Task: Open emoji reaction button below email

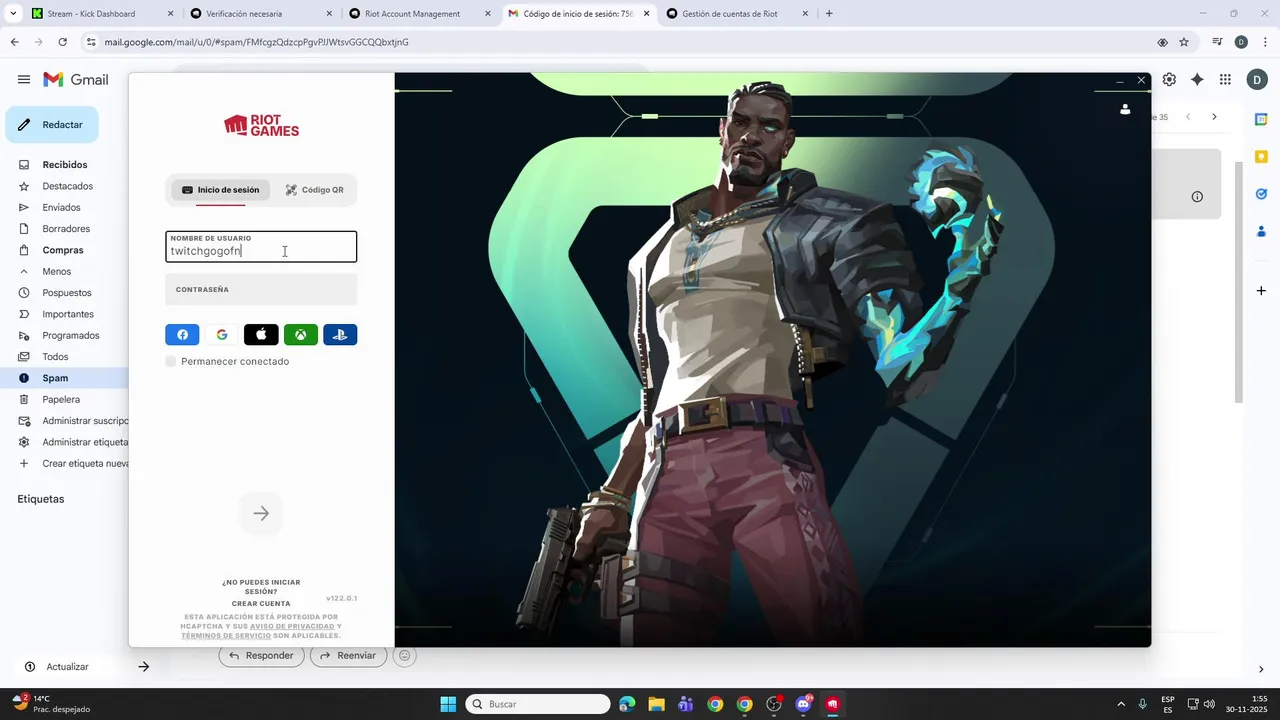Action: point(404,656)
